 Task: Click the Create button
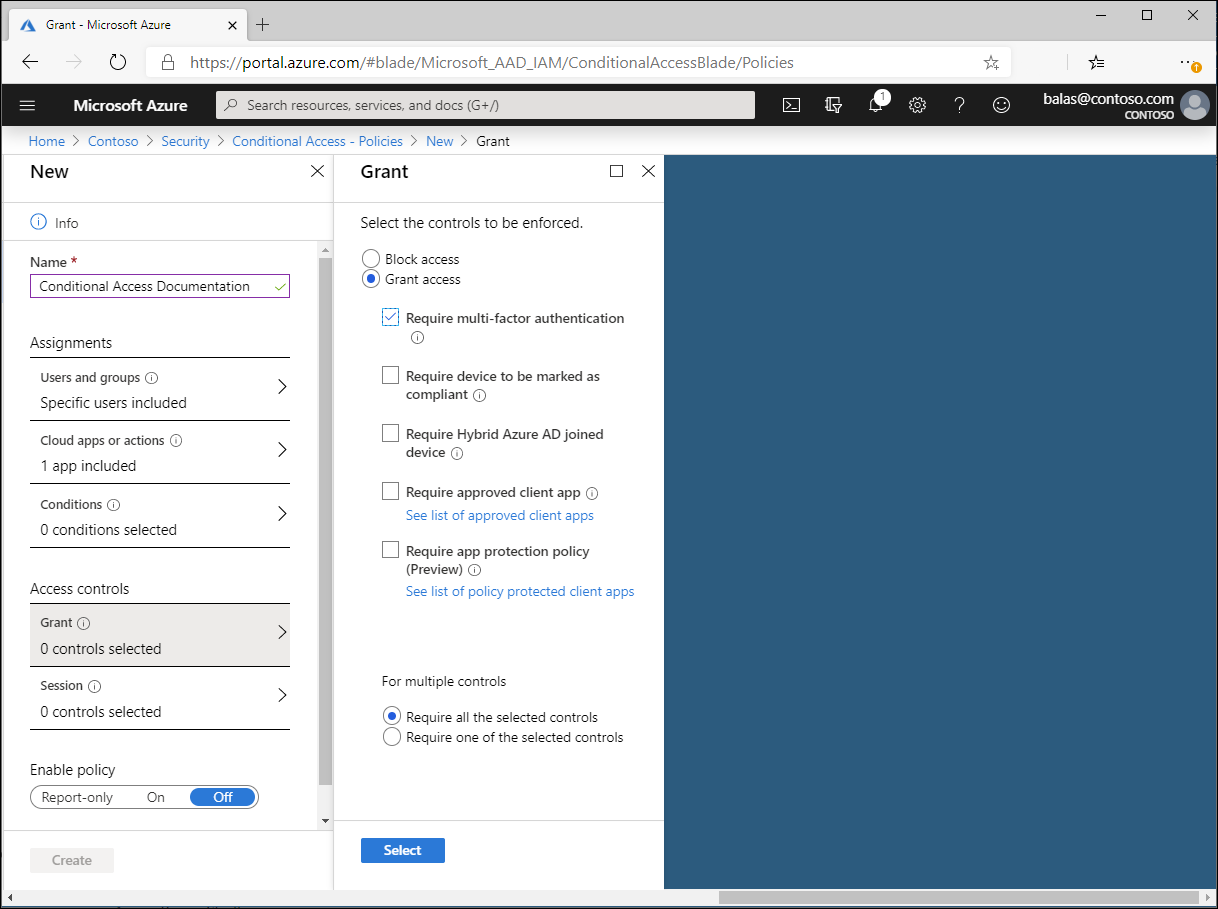pos(72,860)
